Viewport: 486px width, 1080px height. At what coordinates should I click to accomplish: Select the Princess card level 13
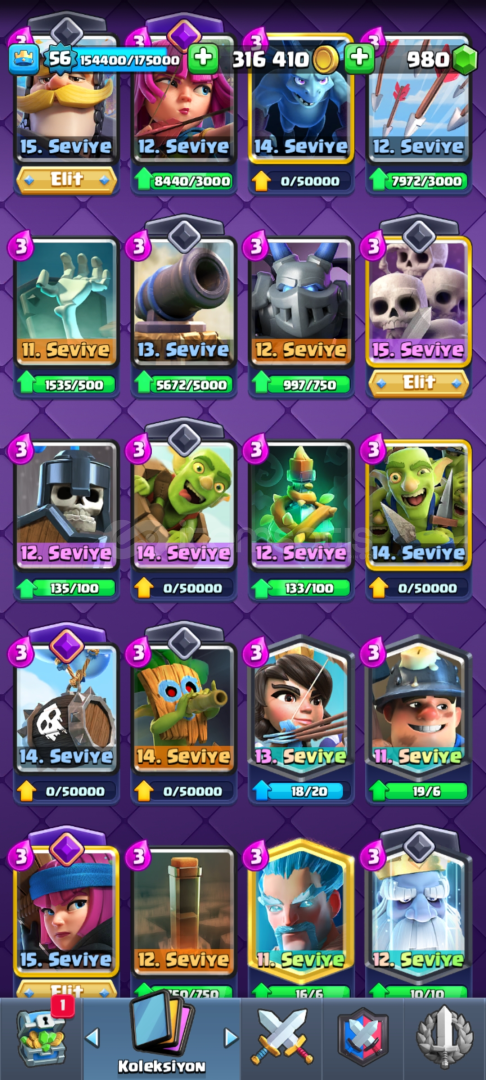point(301,709)
